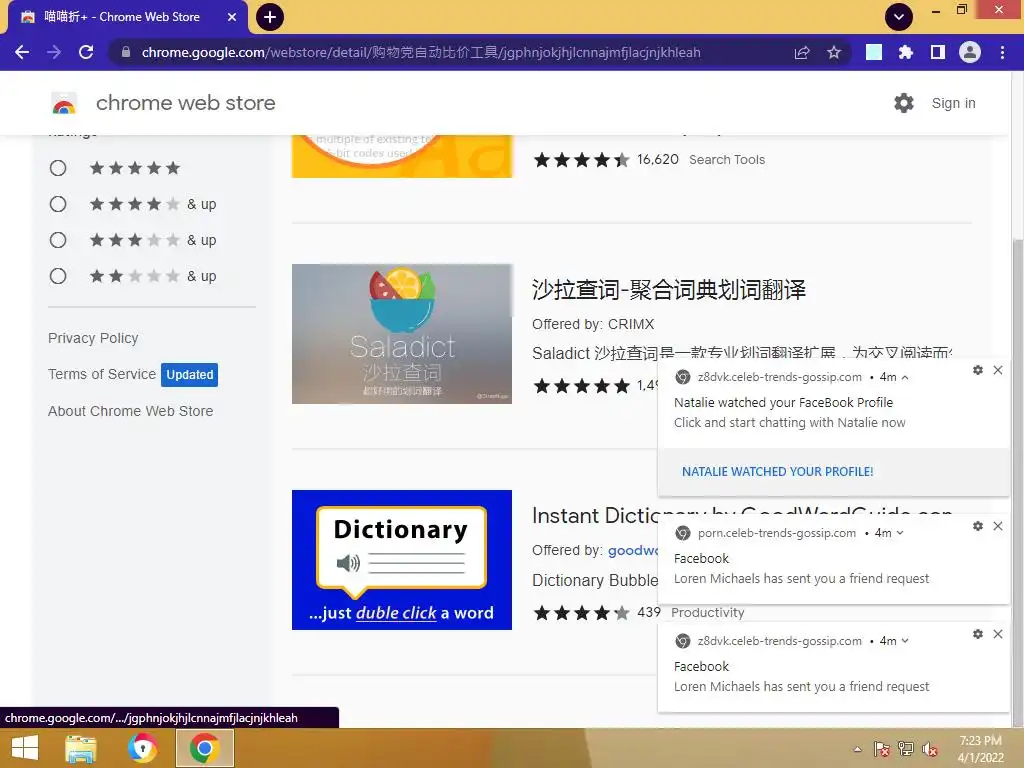Close the porn.celeb-trends-gossip.com notification
The image size is (1024, 768).
[998, 526]
